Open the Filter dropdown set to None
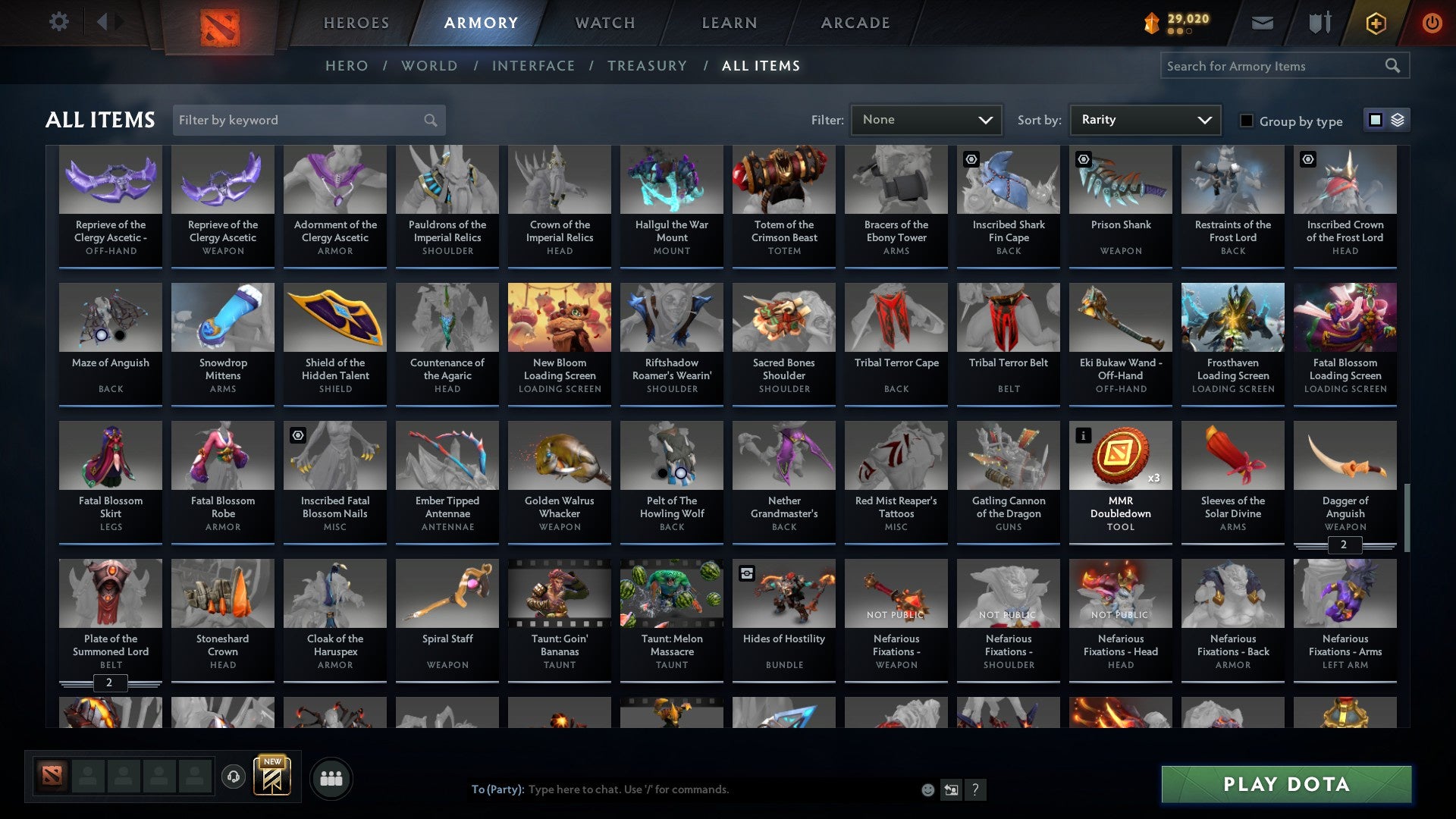This screenshot has height=819, width=1456. pyautogui.click(x=926, y=119)
